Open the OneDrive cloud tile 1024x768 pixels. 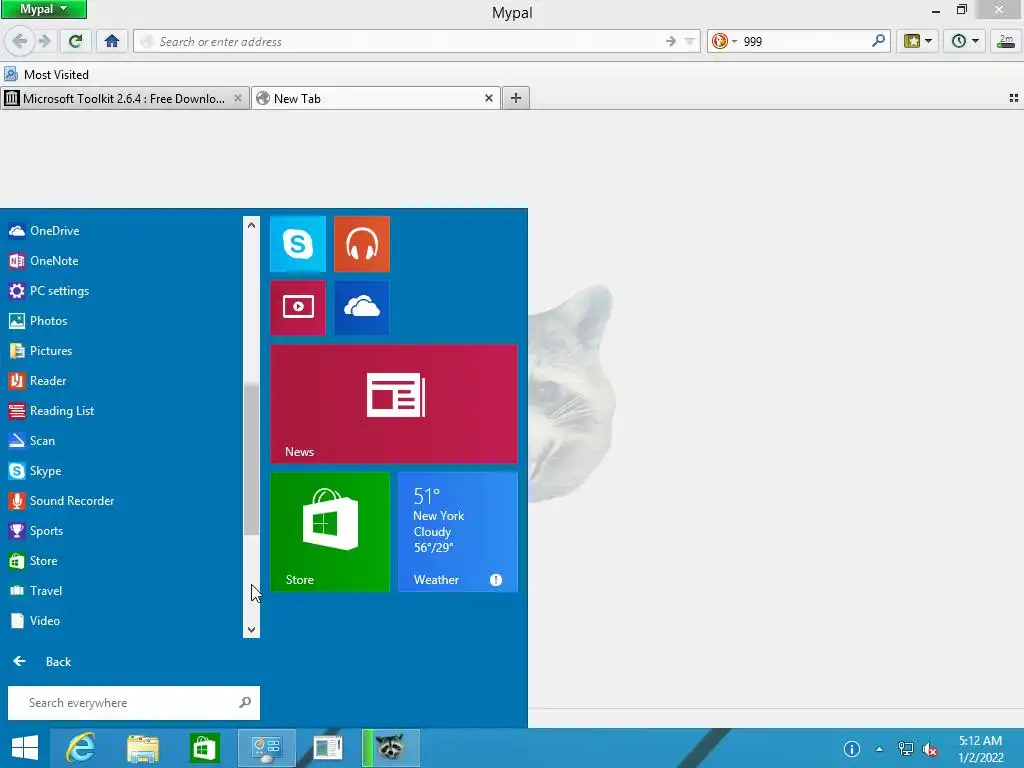pos(362,308)
